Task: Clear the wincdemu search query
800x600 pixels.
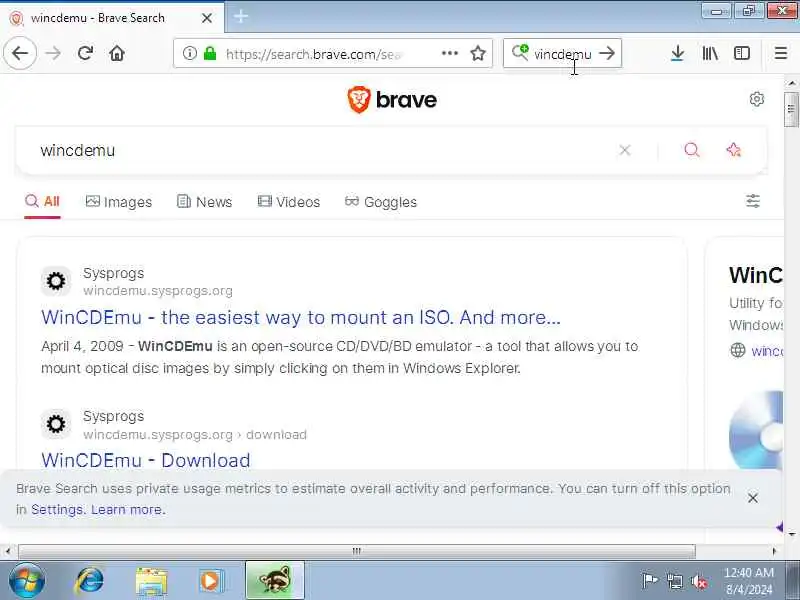Action: coord(625,150)
